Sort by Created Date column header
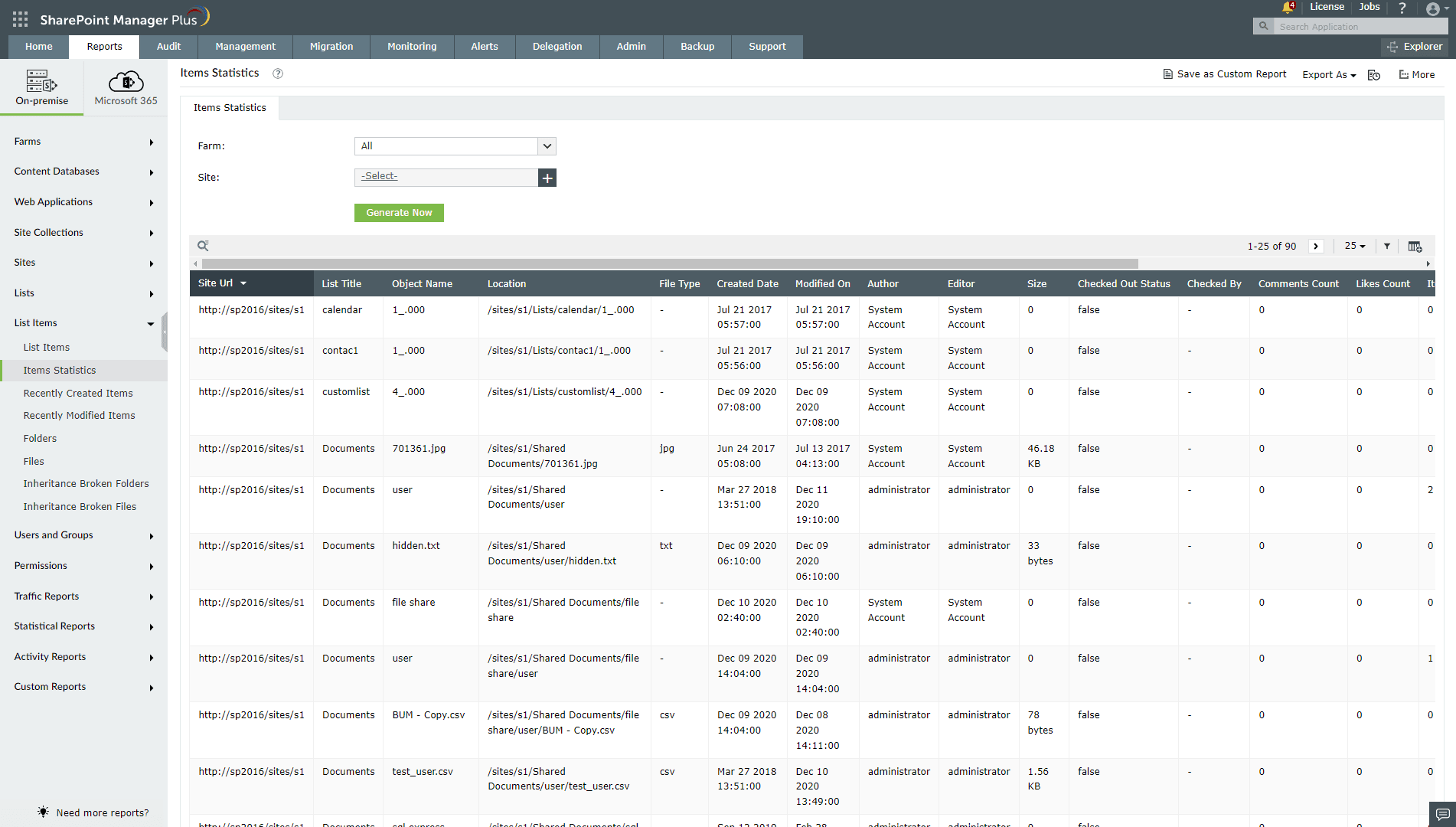Viewport: 1456px width, 827px height. click(747, 284)
